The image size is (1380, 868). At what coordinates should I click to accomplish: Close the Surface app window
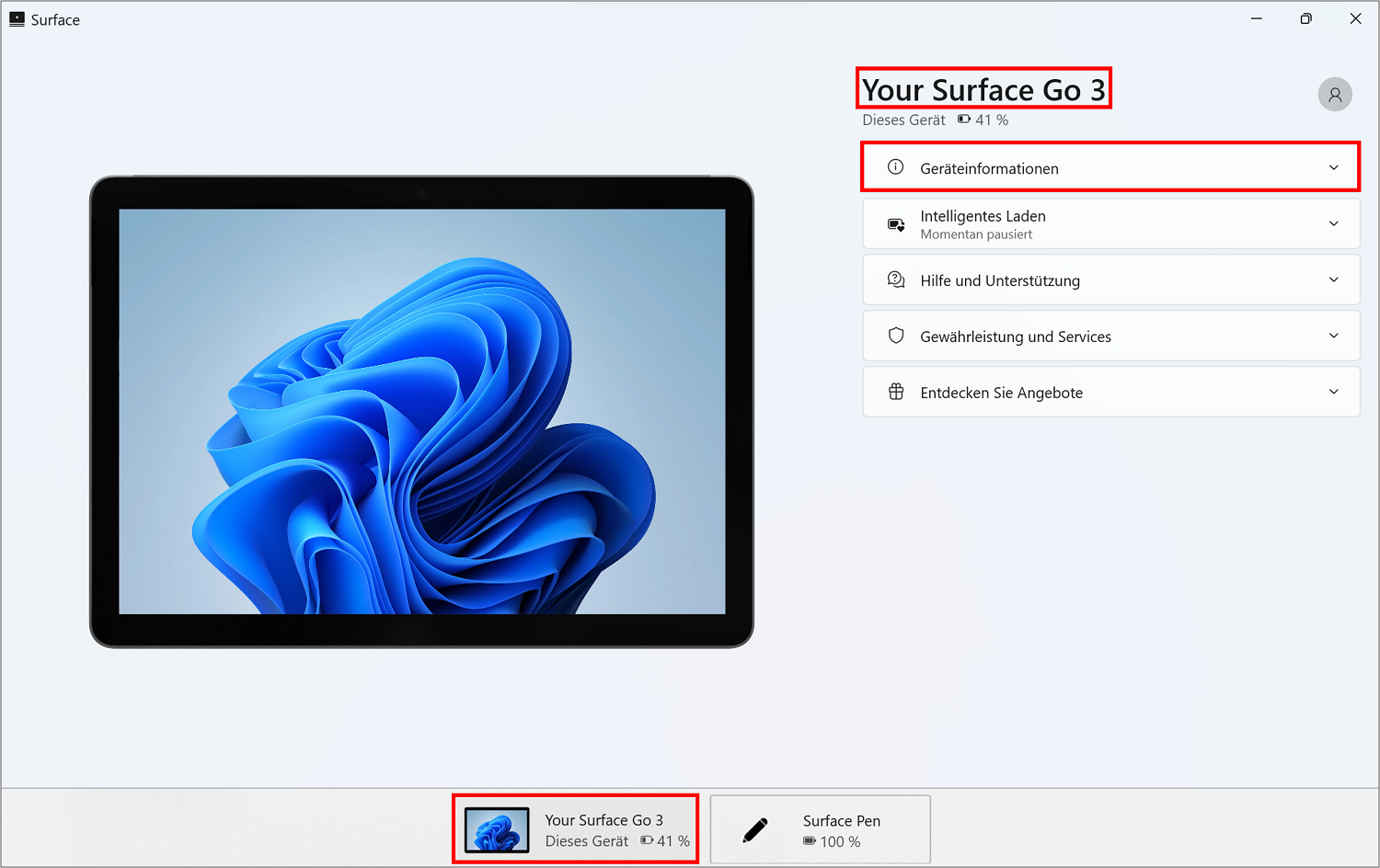tap(1355, 18)
